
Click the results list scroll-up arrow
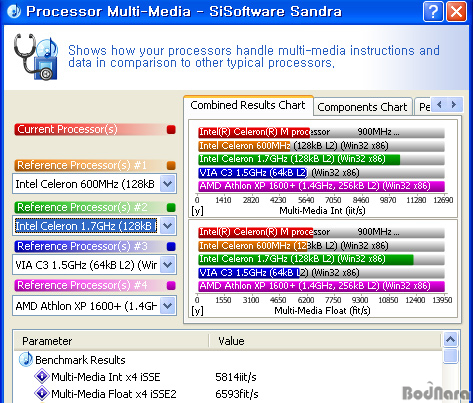point(451,340)
